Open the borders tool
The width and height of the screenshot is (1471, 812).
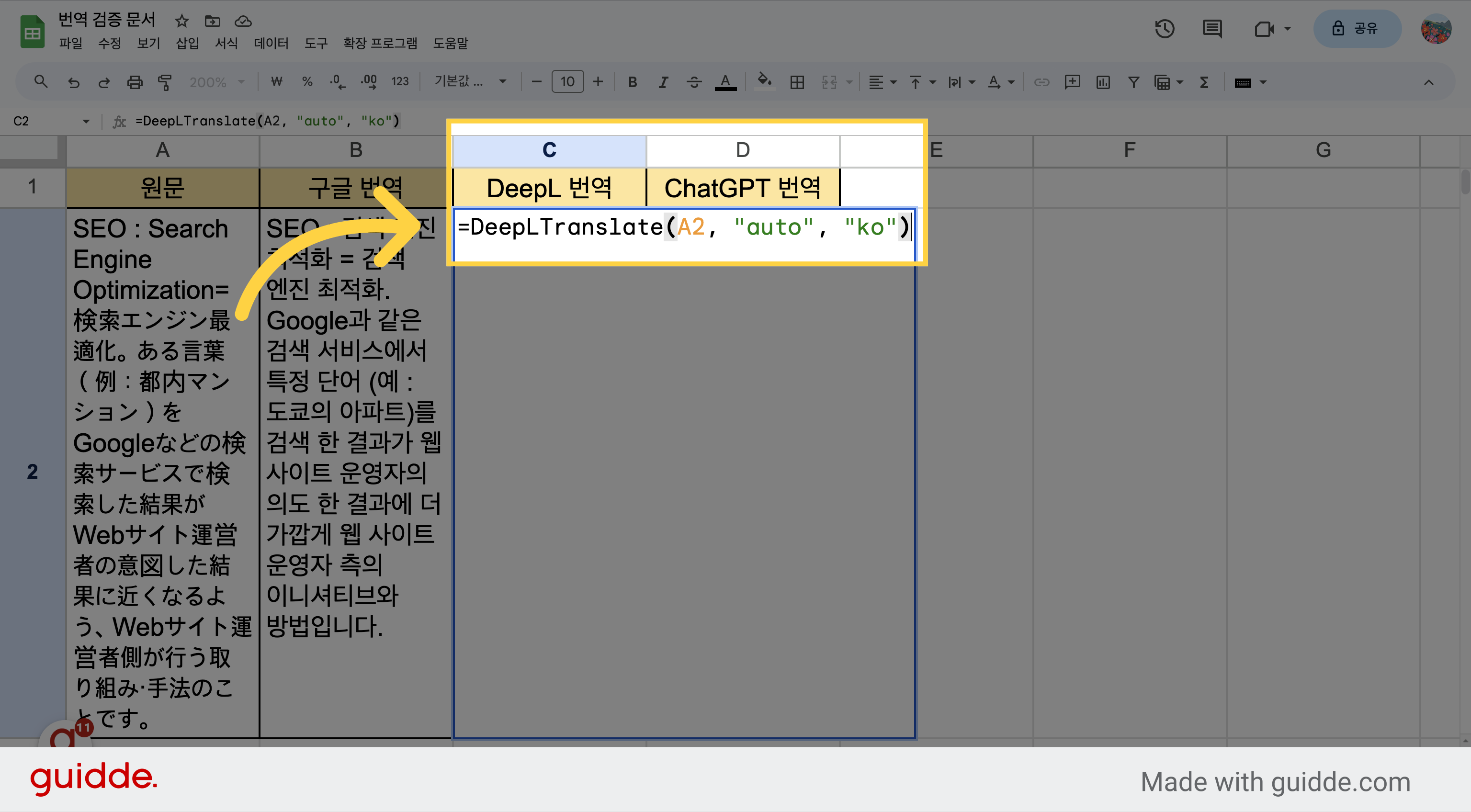point(797,82)
